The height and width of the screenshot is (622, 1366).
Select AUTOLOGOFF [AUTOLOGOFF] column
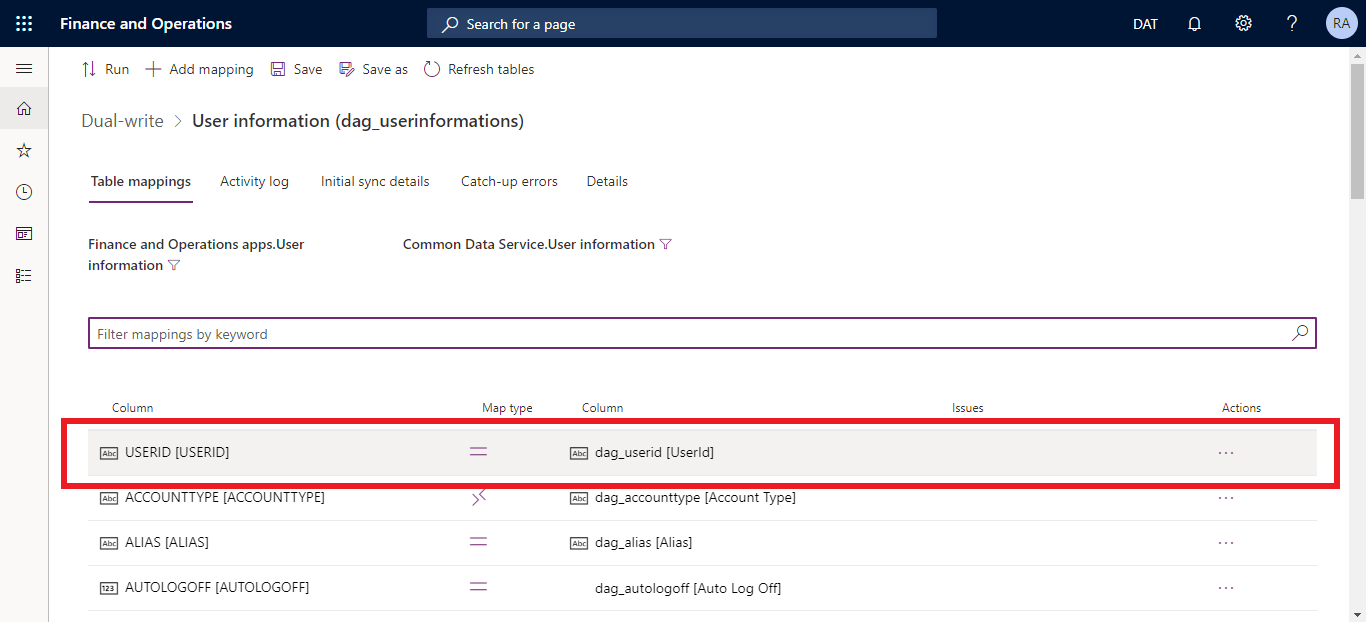pos(217,587)
